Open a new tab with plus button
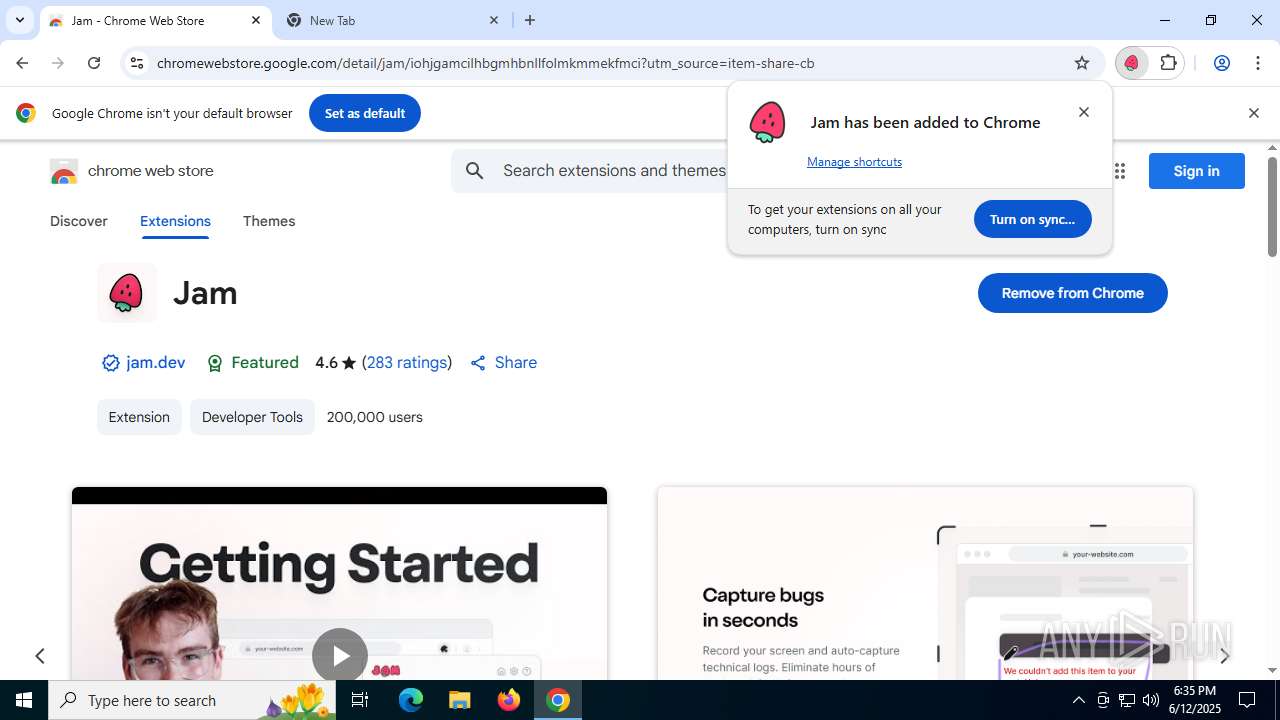Screen dimensions: 1280x720 [x=530, y=20]
